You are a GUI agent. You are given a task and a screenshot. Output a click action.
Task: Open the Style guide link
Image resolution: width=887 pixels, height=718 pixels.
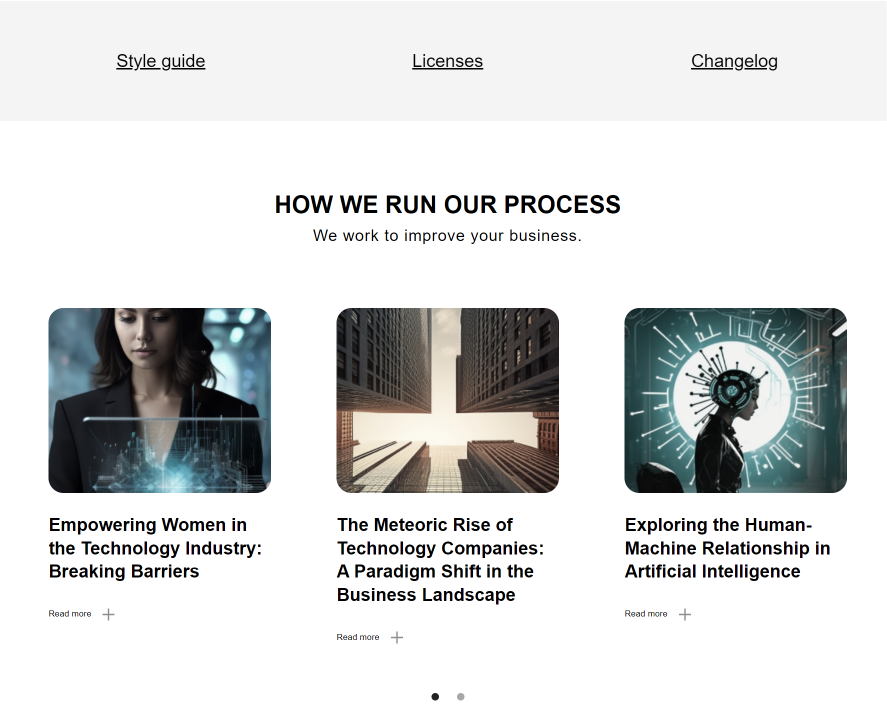[x=161, y=61]
